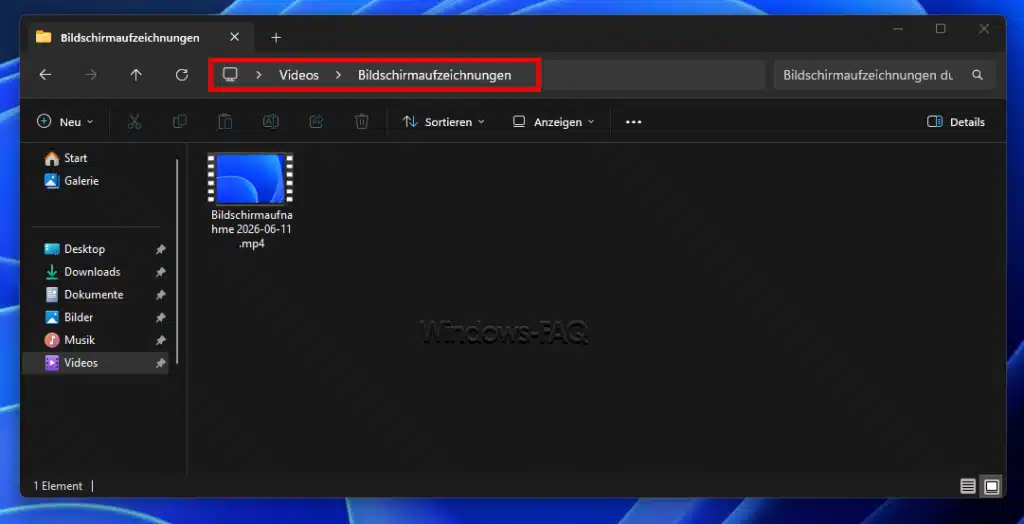Maximize the Explorer window
The width and height of the screenshot is (1024, 524).
point(940,29)
